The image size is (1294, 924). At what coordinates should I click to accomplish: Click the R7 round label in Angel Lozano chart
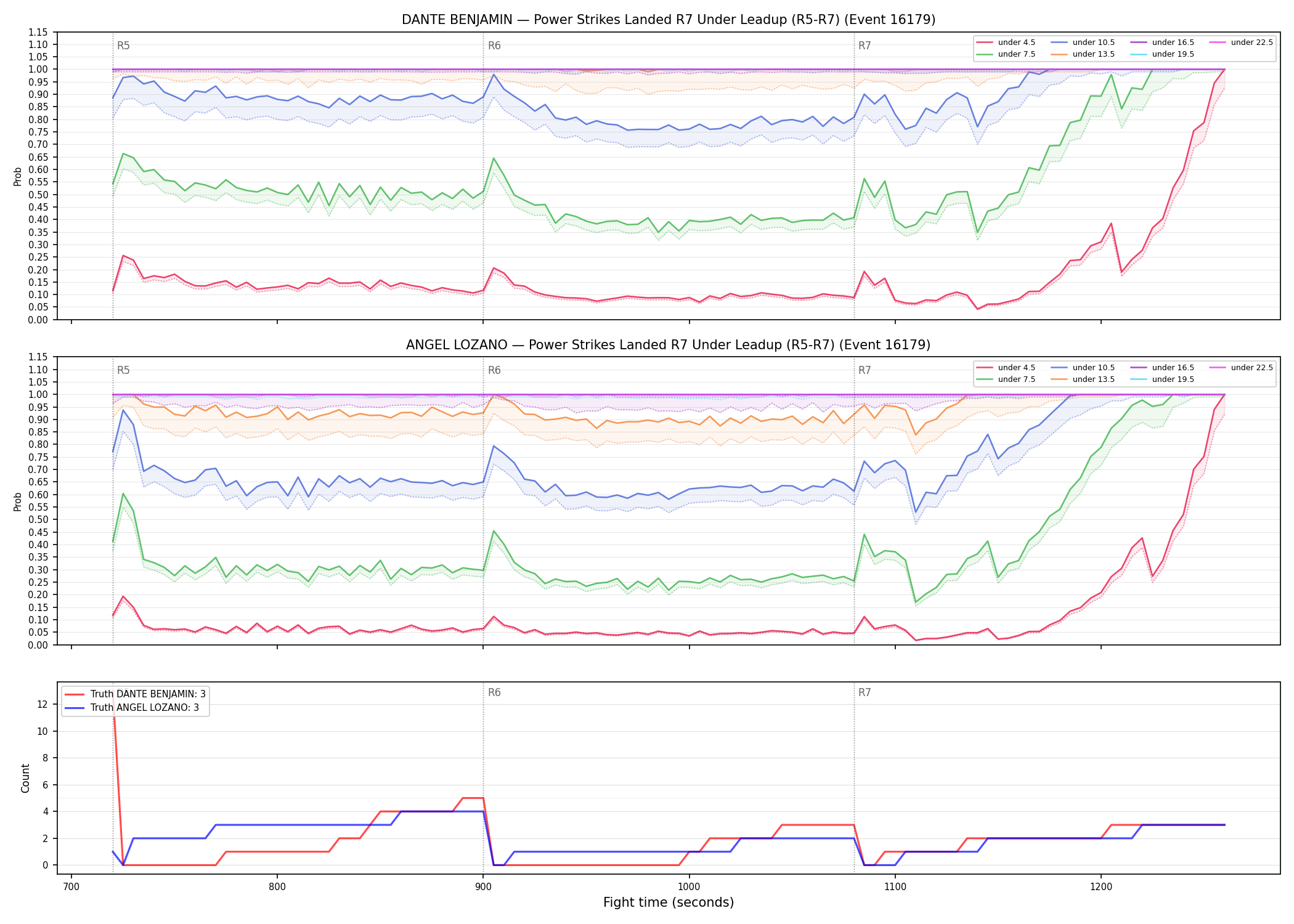click(865, 370)
